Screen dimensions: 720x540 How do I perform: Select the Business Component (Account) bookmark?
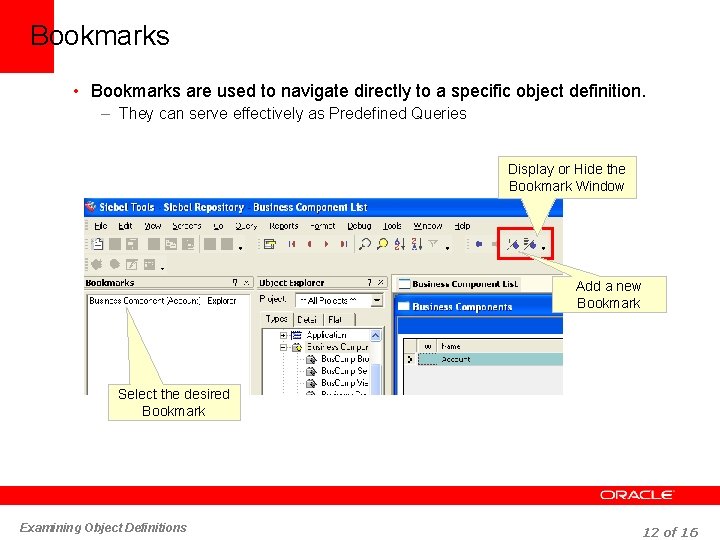coord(163,301)
